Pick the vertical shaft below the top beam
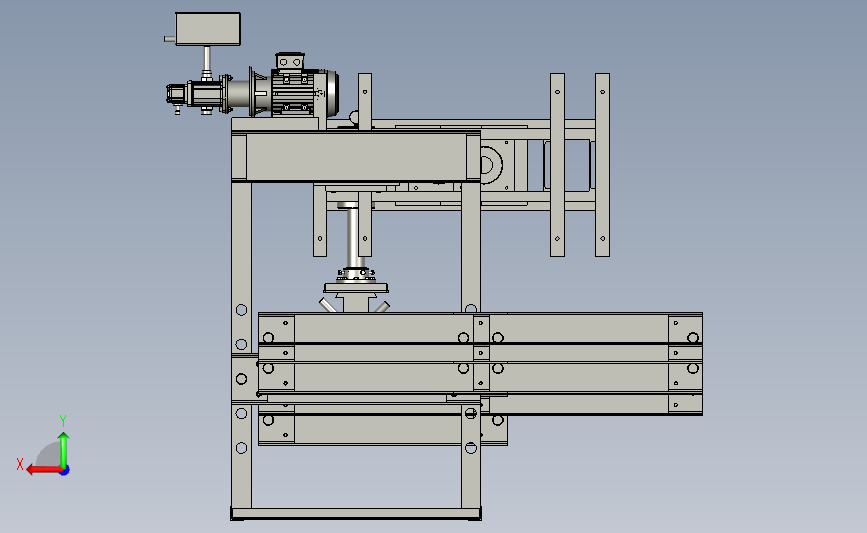Screen dimensions: 867x533 click(x=352, y=236)
